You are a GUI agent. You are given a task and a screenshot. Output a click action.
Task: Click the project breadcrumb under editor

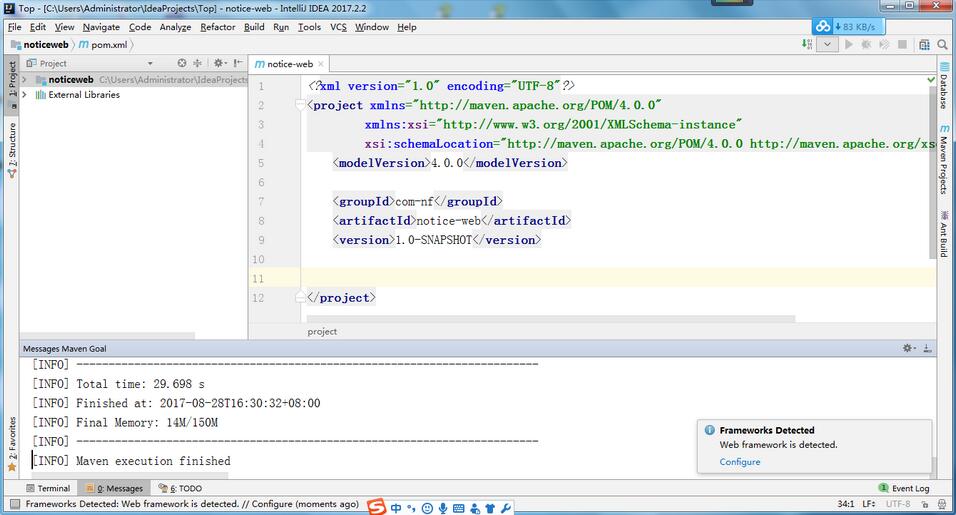coord(322,332)
